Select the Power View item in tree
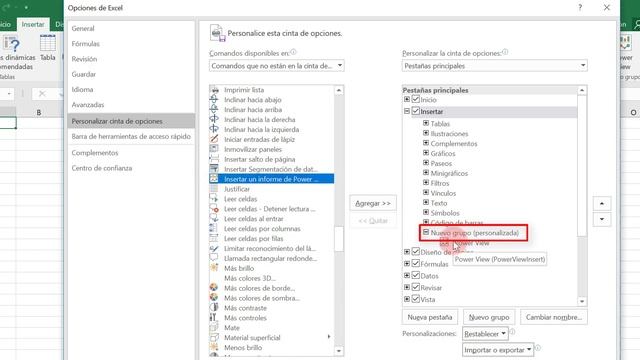This screenshot has height=360, width=640. coord(471,243)
